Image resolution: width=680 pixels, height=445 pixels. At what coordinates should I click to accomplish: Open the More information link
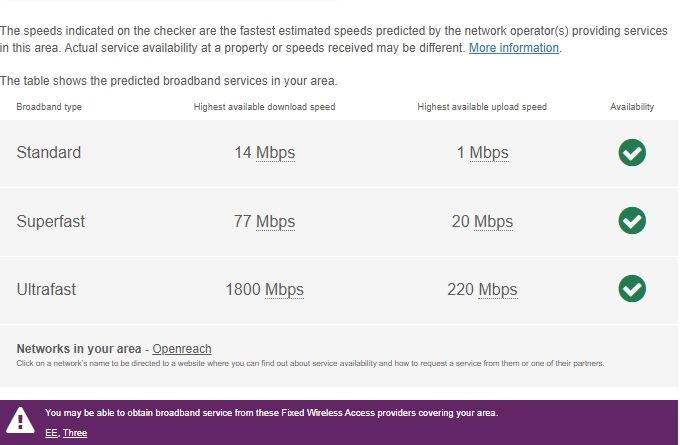click(513, 48)
